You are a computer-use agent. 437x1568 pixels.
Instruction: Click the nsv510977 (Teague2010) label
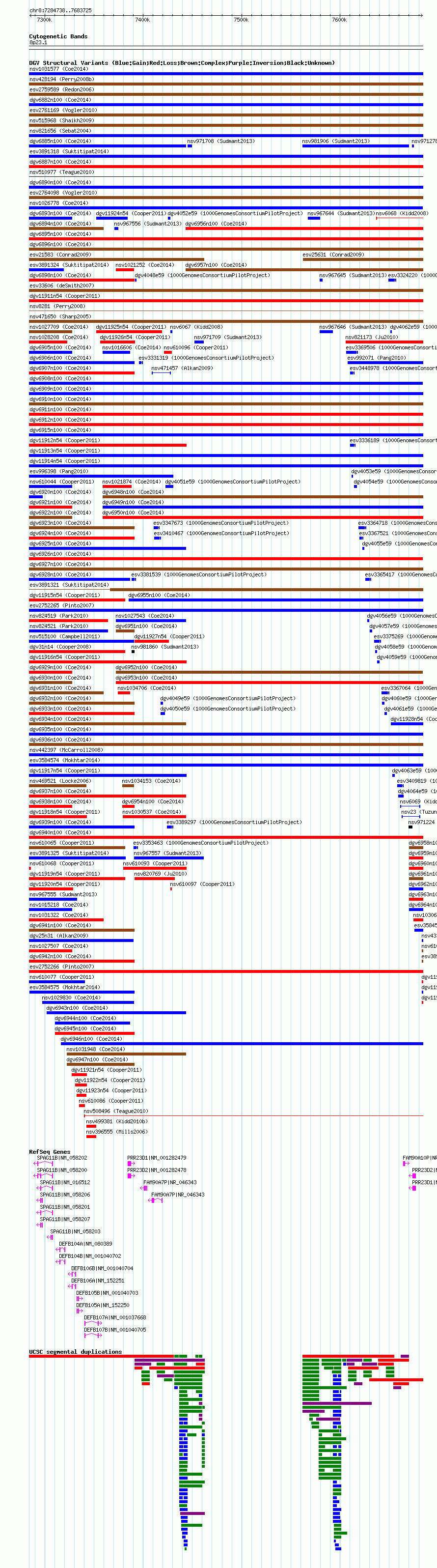(x=62, y=173)
